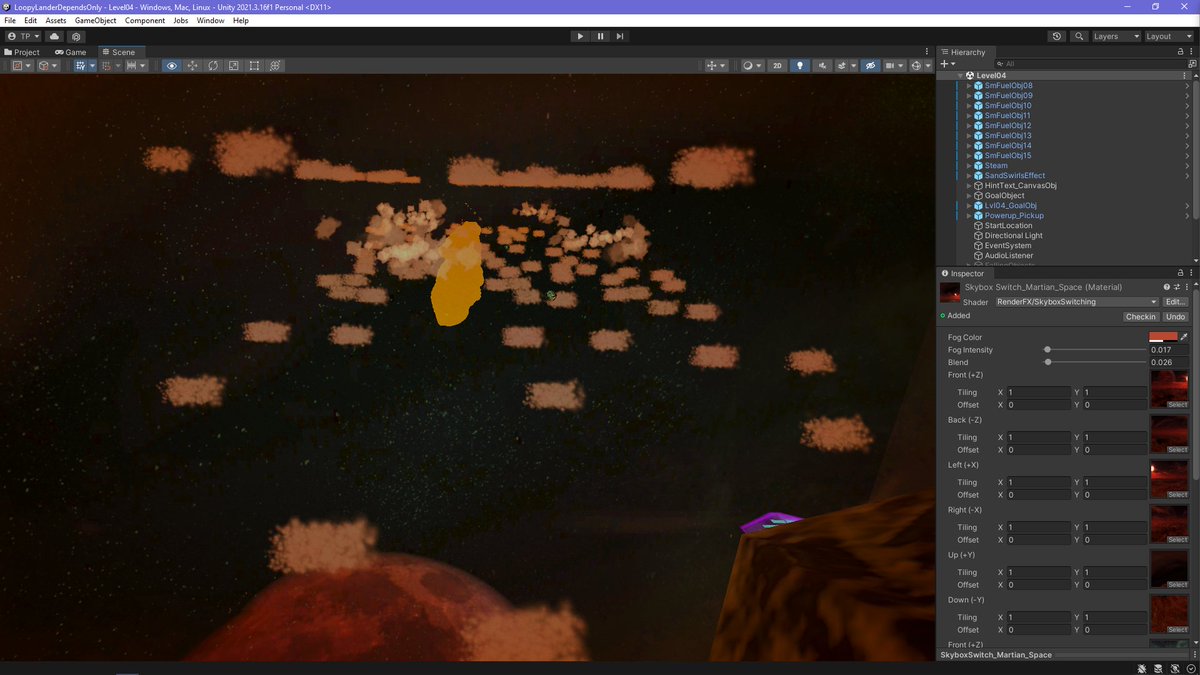The height and width of the screenshot is (675, 1200).
Task: Click the Fog Intensity slider
Action: (x=1094, y=350)
